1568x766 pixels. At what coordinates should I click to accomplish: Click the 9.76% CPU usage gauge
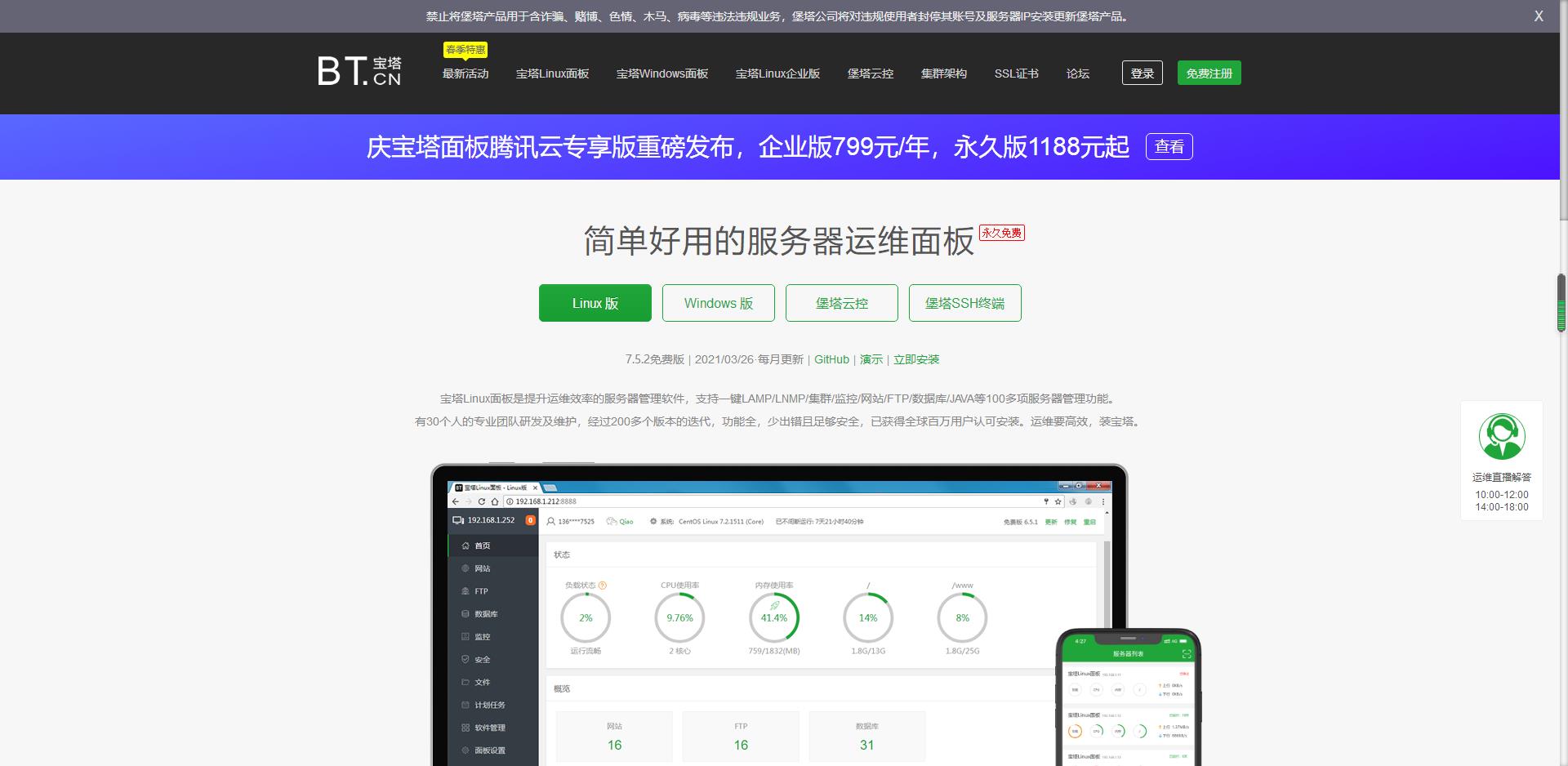click(x=679, y=618)
